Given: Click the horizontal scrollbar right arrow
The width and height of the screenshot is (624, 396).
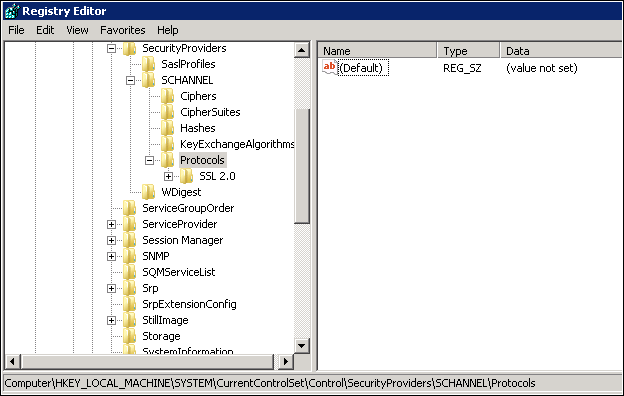Looking at the screenshot, I should pyautogui.click(x=285, y=361).
